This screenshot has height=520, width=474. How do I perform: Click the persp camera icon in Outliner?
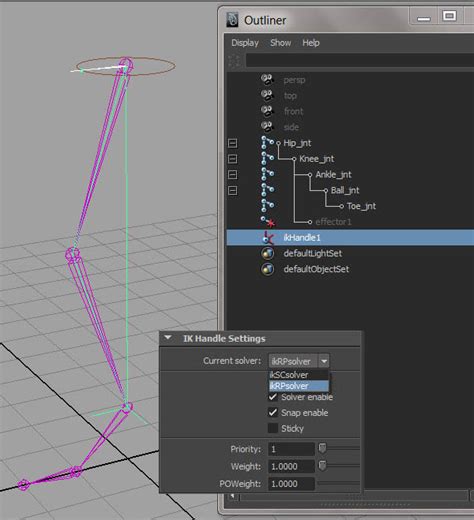click(x=267, y=80)
